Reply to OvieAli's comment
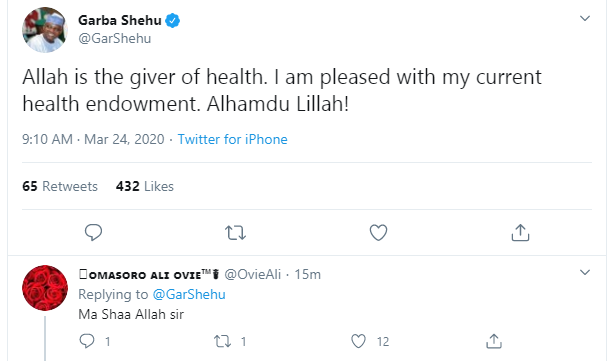This screenshot has height=361, width=610. [x=87, y=341]
